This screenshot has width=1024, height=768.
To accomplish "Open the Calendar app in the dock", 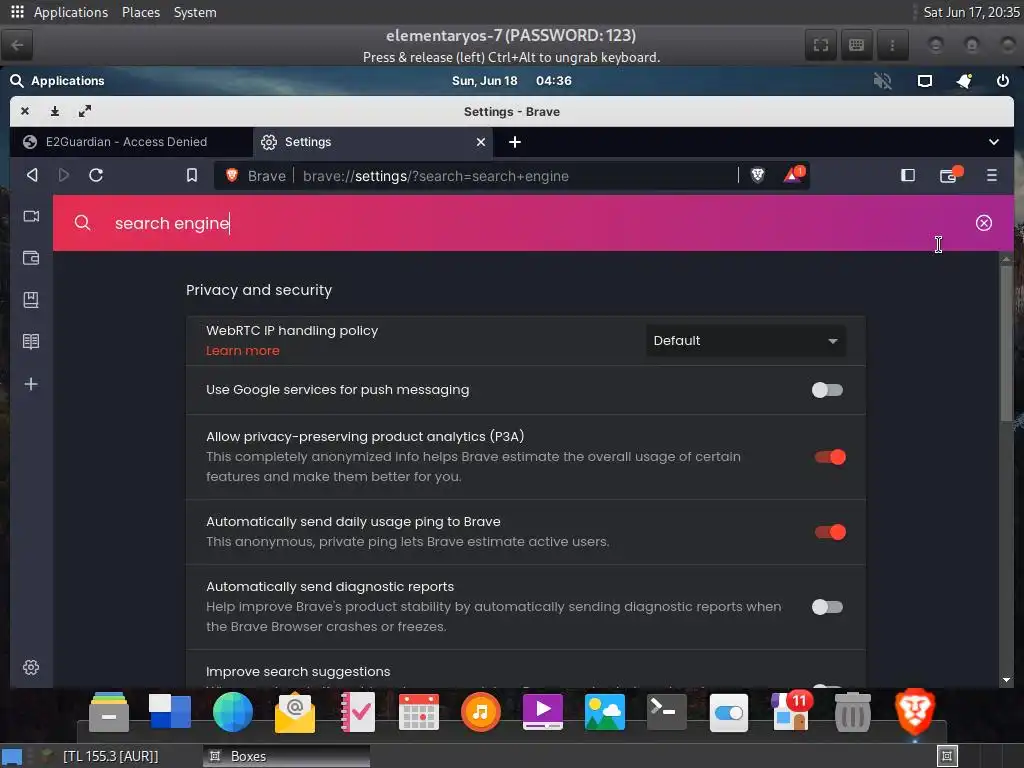I will (x=419, y=712).
